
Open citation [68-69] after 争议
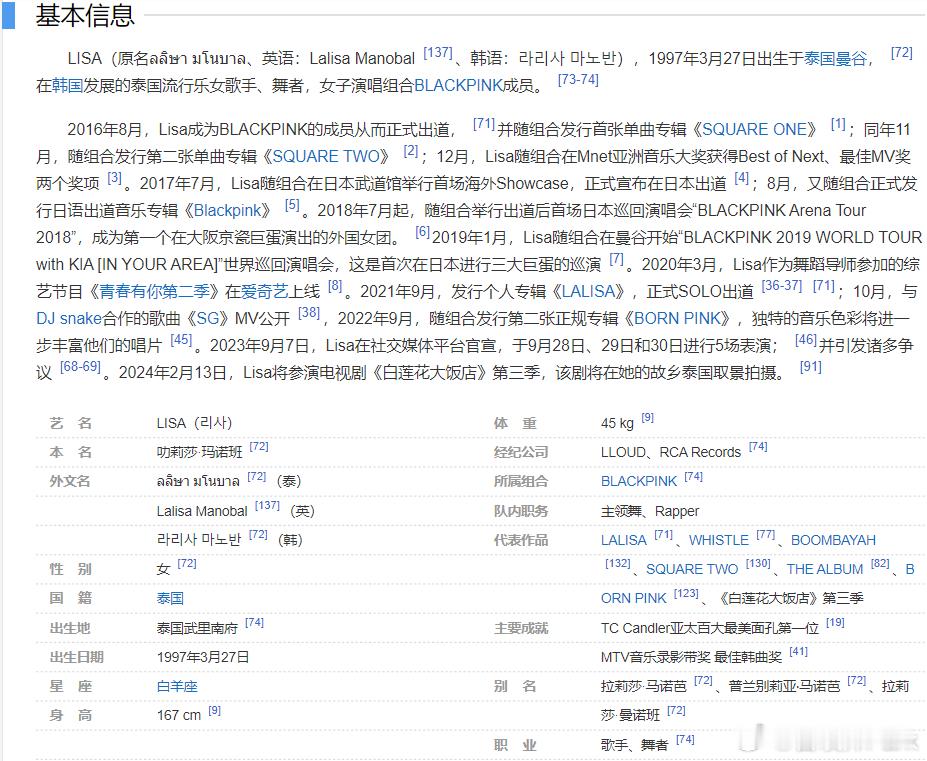pos(80,367)
